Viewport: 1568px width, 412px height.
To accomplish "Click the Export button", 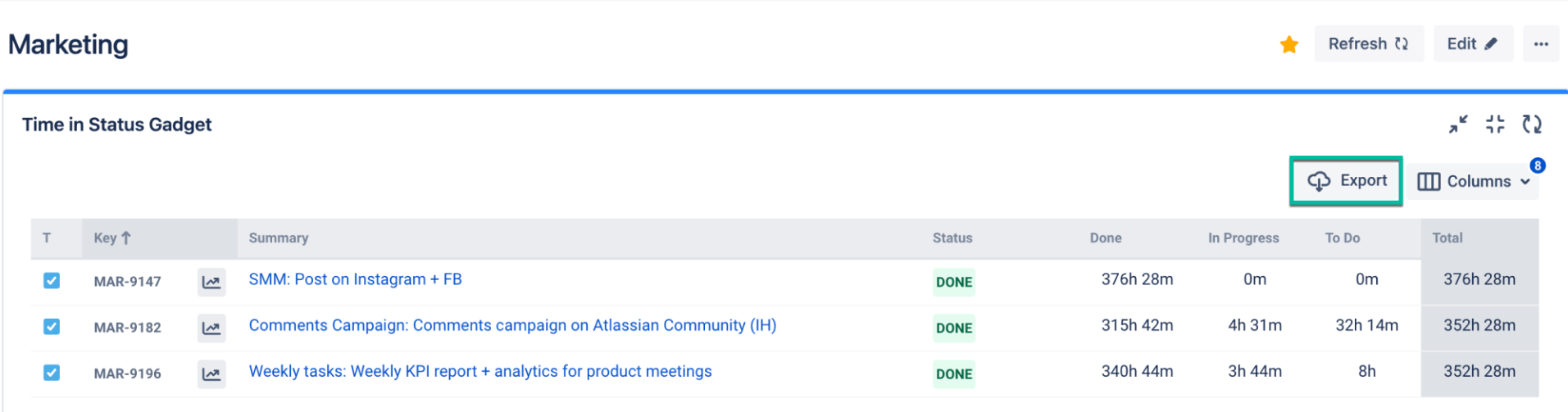I will pyautogui.click(x=1346, y=181).
